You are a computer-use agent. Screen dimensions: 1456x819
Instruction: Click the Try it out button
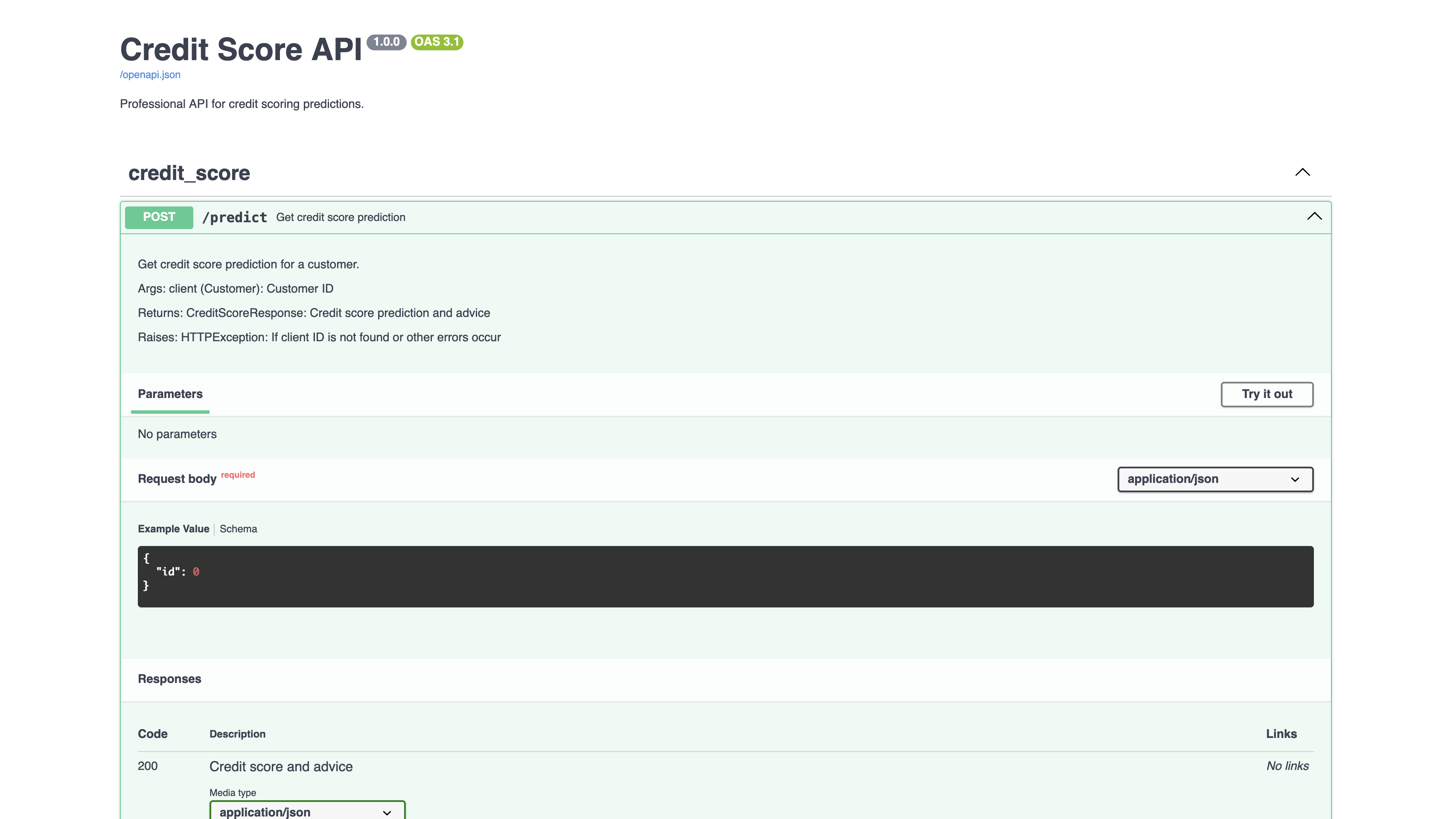(1267, 394)
